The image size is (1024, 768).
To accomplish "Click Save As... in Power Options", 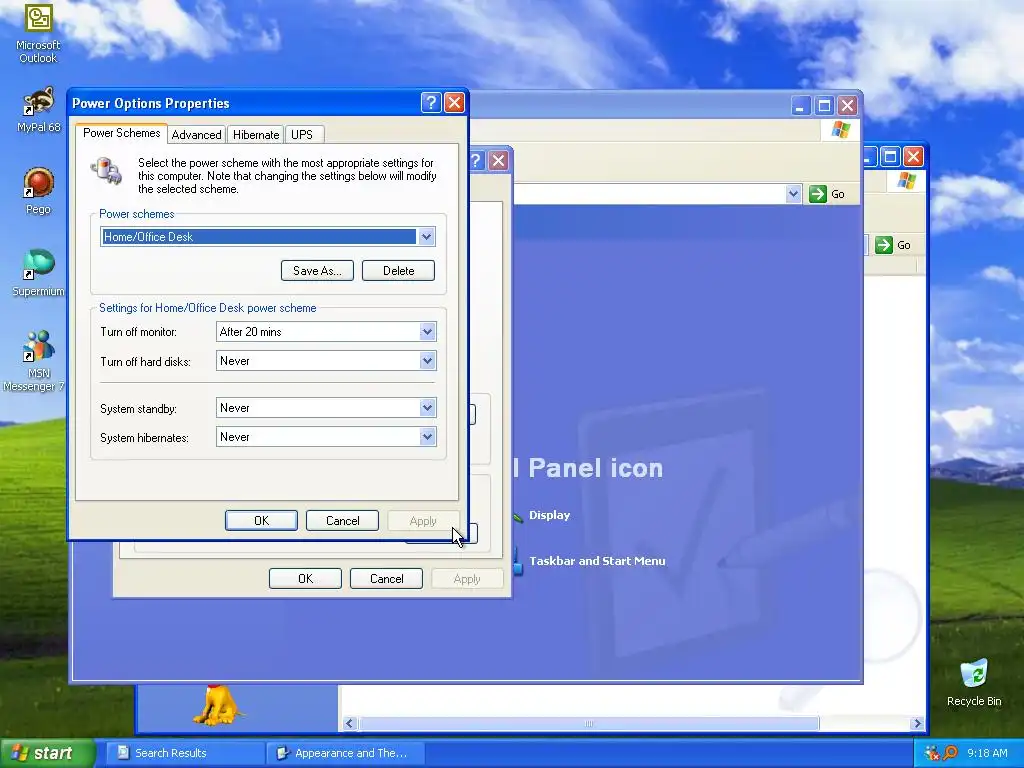I will (x=317, y=270).
